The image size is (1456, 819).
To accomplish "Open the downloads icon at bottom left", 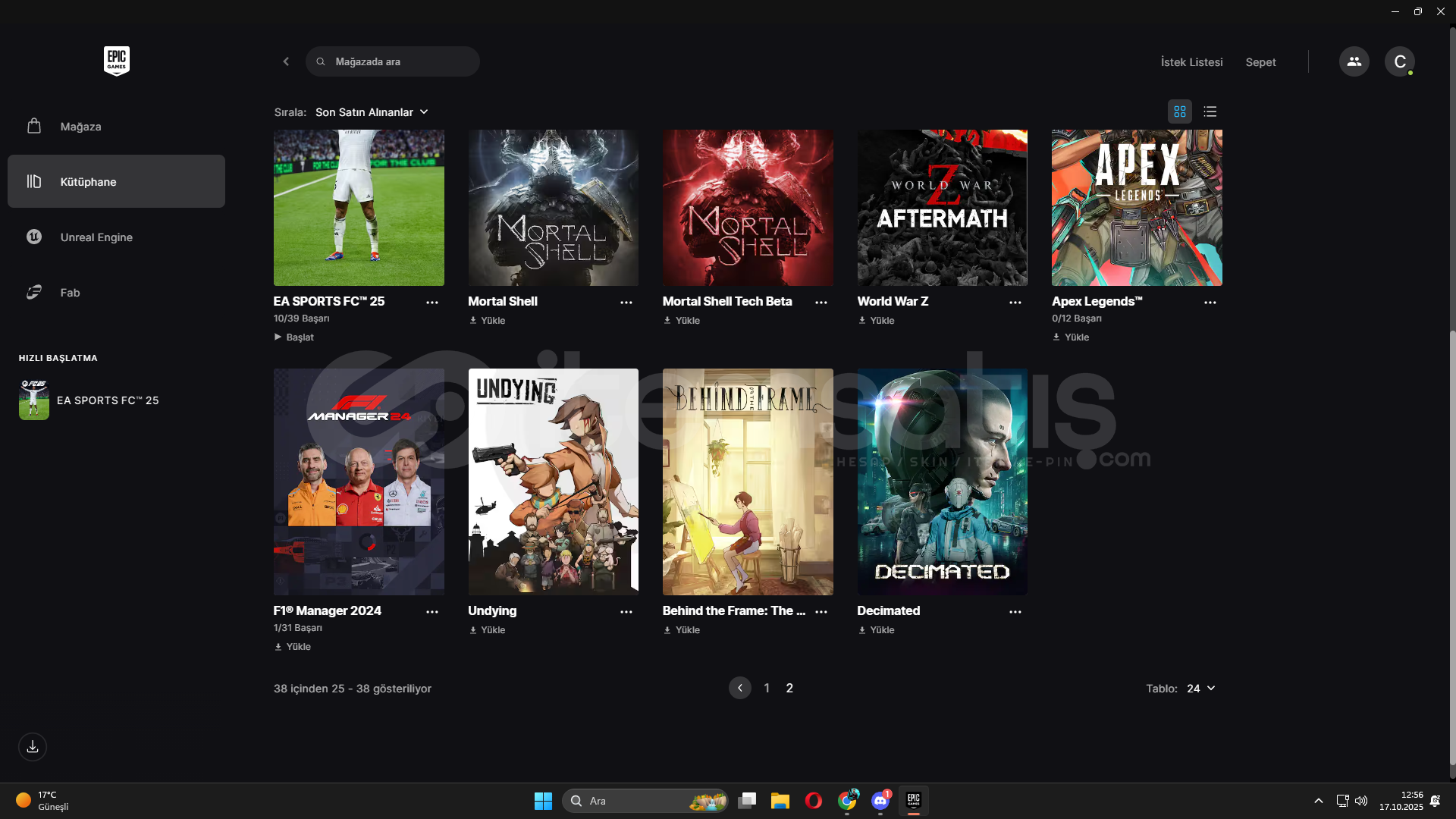I will click(x=33, y=747).
